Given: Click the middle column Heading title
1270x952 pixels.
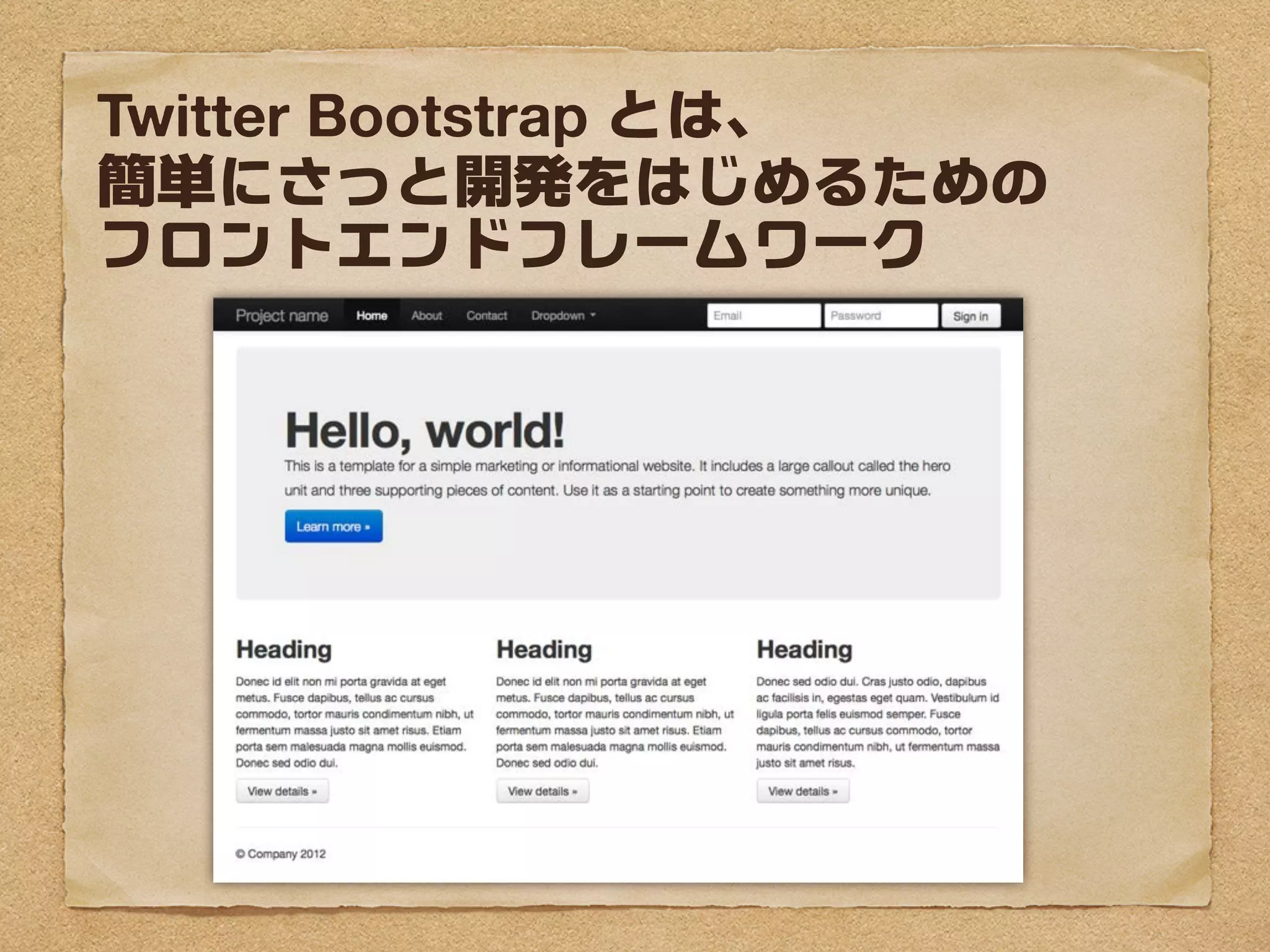Looking at the screenshot, I should 544,650.
